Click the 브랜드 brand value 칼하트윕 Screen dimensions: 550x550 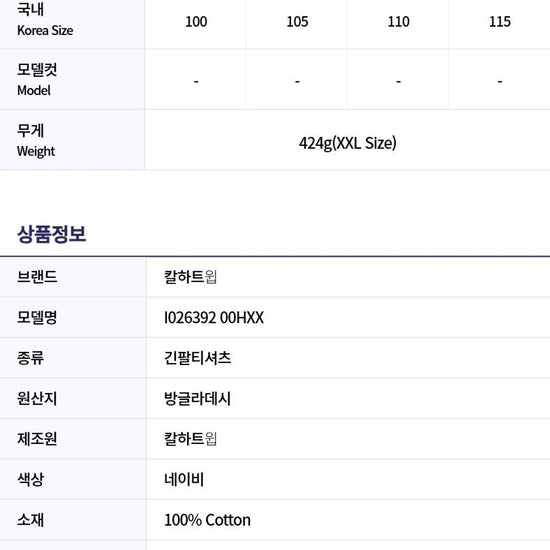(x=190, y=277)
